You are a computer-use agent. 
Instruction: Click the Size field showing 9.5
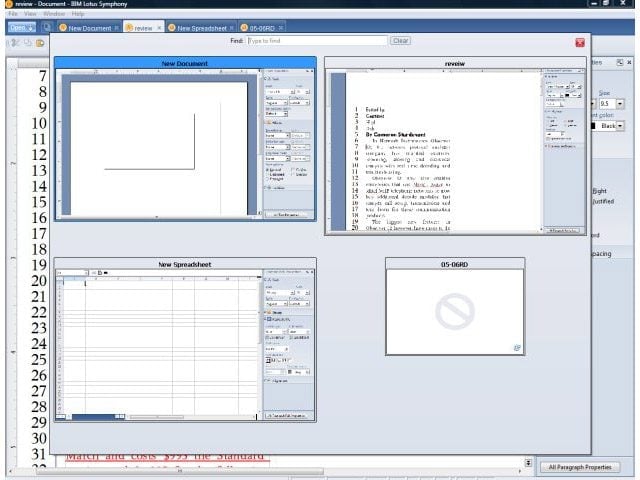(x=607, y=104)
